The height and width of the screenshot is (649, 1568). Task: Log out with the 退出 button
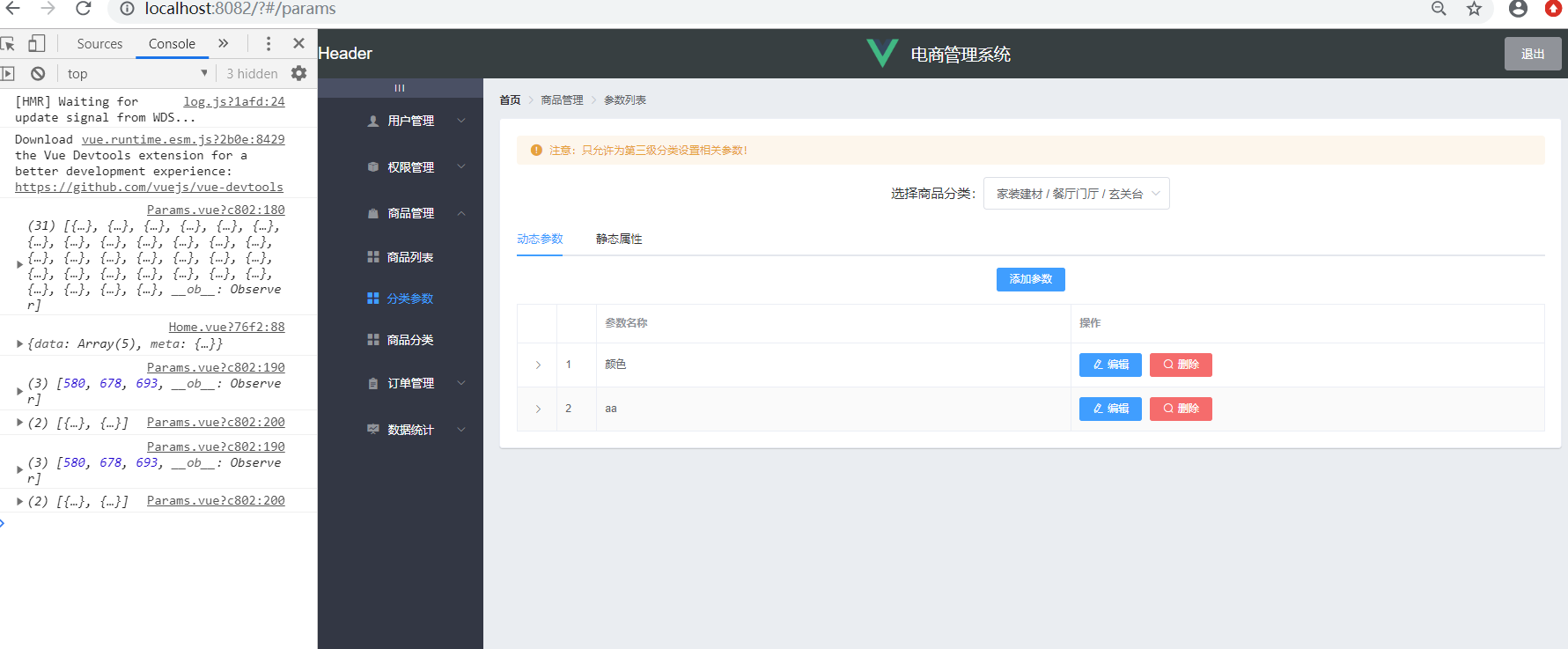pyautogui.click(x=1533, y=54)
